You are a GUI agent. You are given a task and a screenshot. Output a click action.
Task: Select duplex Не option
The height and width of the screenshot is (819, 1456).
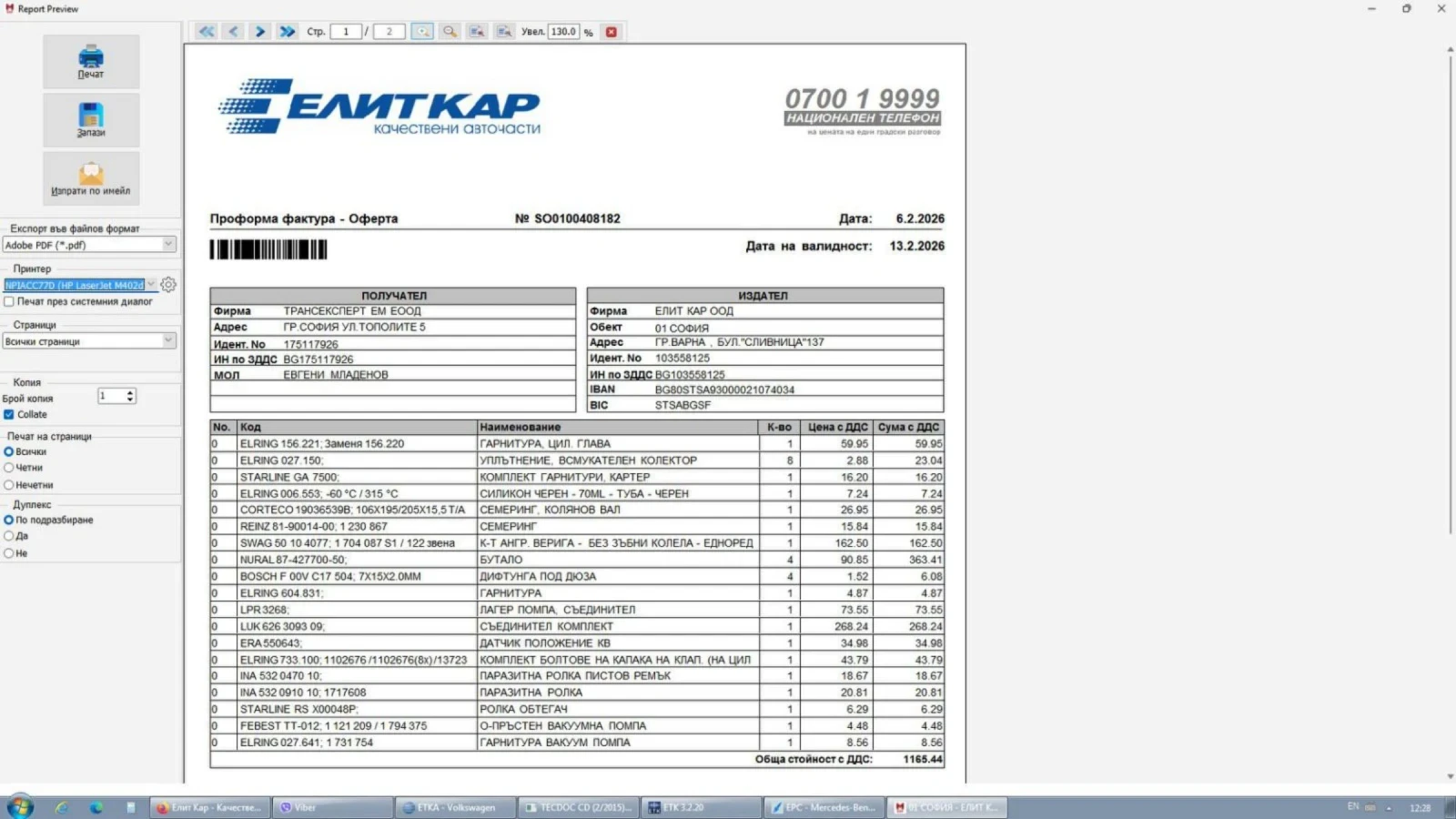(x=9, y=553)
